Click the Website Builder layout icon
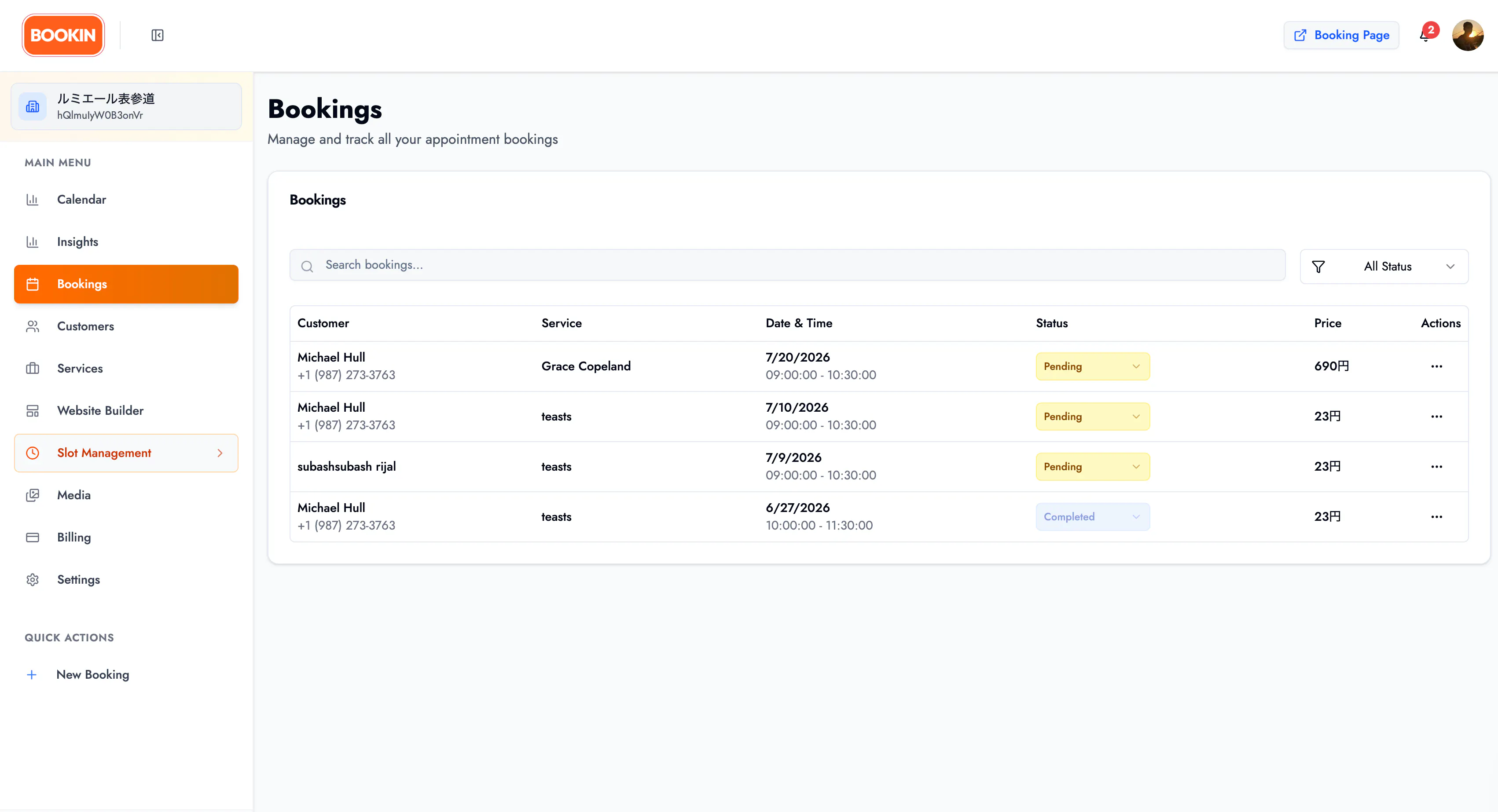The height and width of the screenshot is (812, 1498). tap(33, 411)
